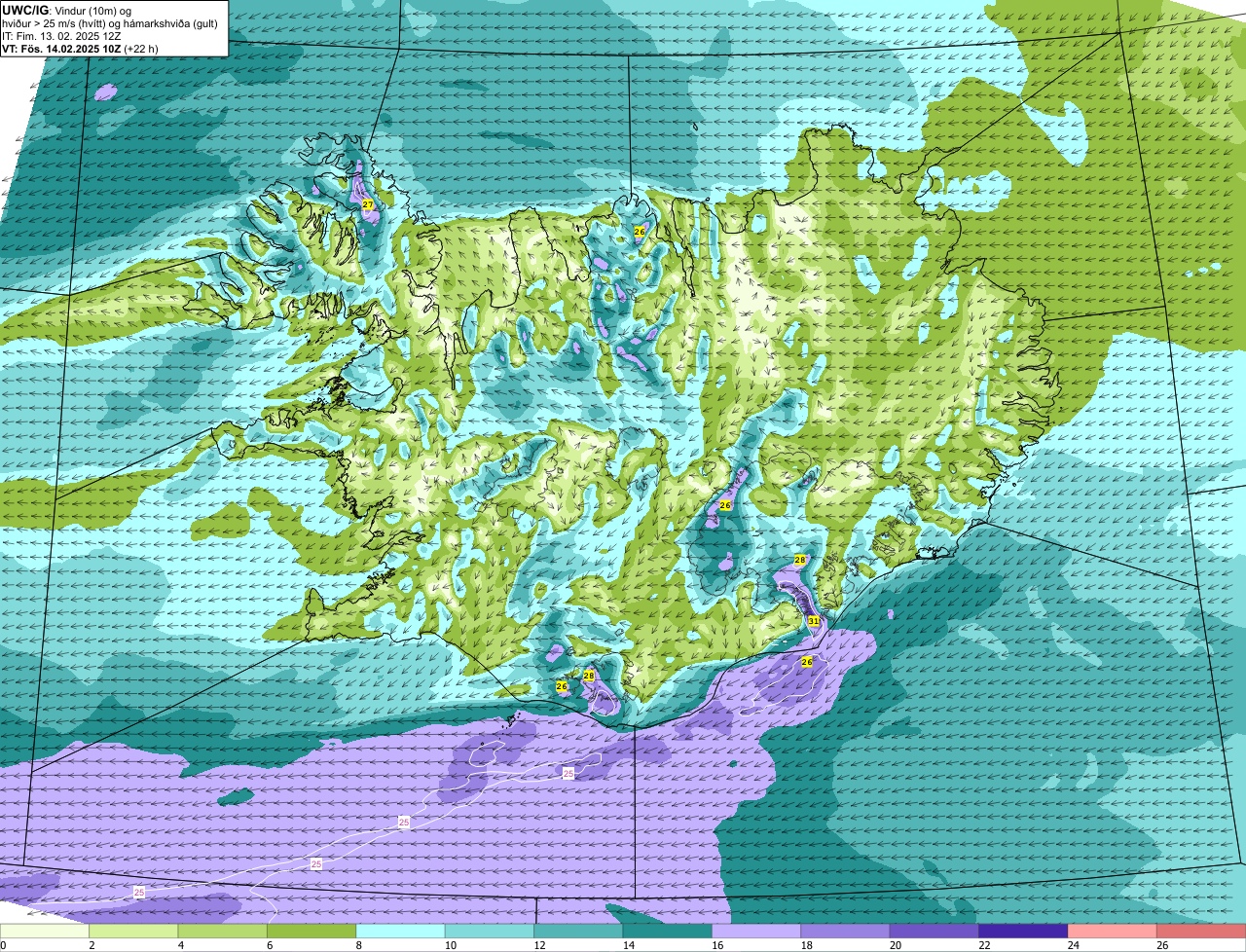Click the '6' tick label on the color scale
Viewport: 1246px width, 952px height.
point(270,945)
